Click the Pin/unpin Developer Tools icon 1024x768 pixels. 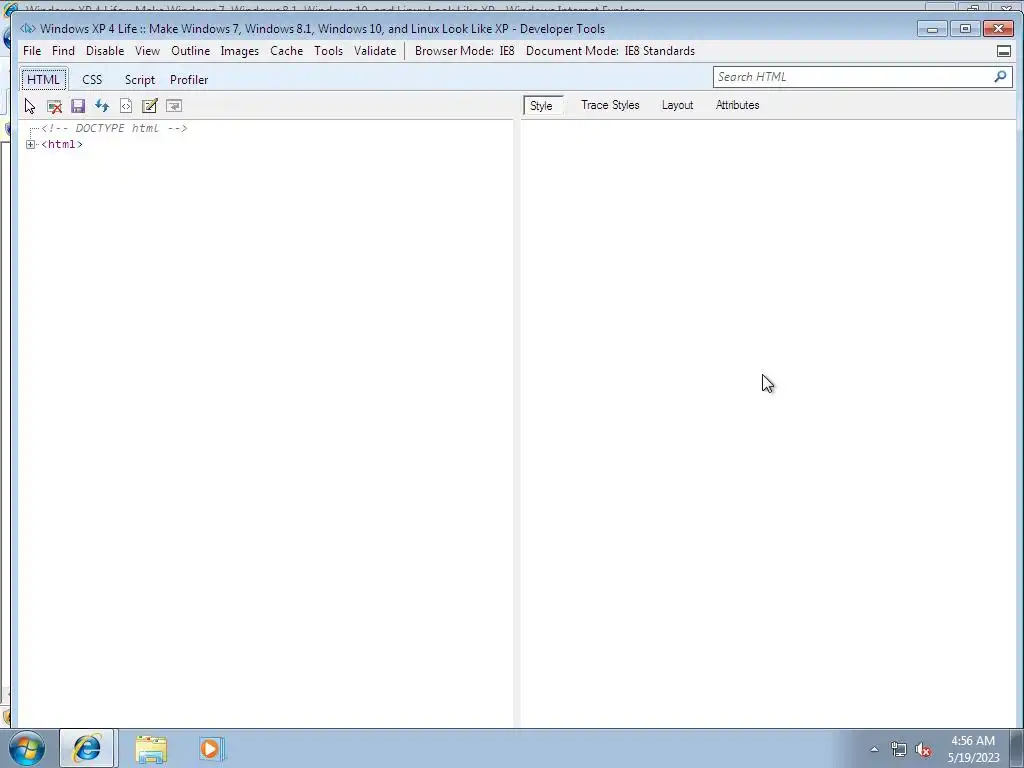1004,51
